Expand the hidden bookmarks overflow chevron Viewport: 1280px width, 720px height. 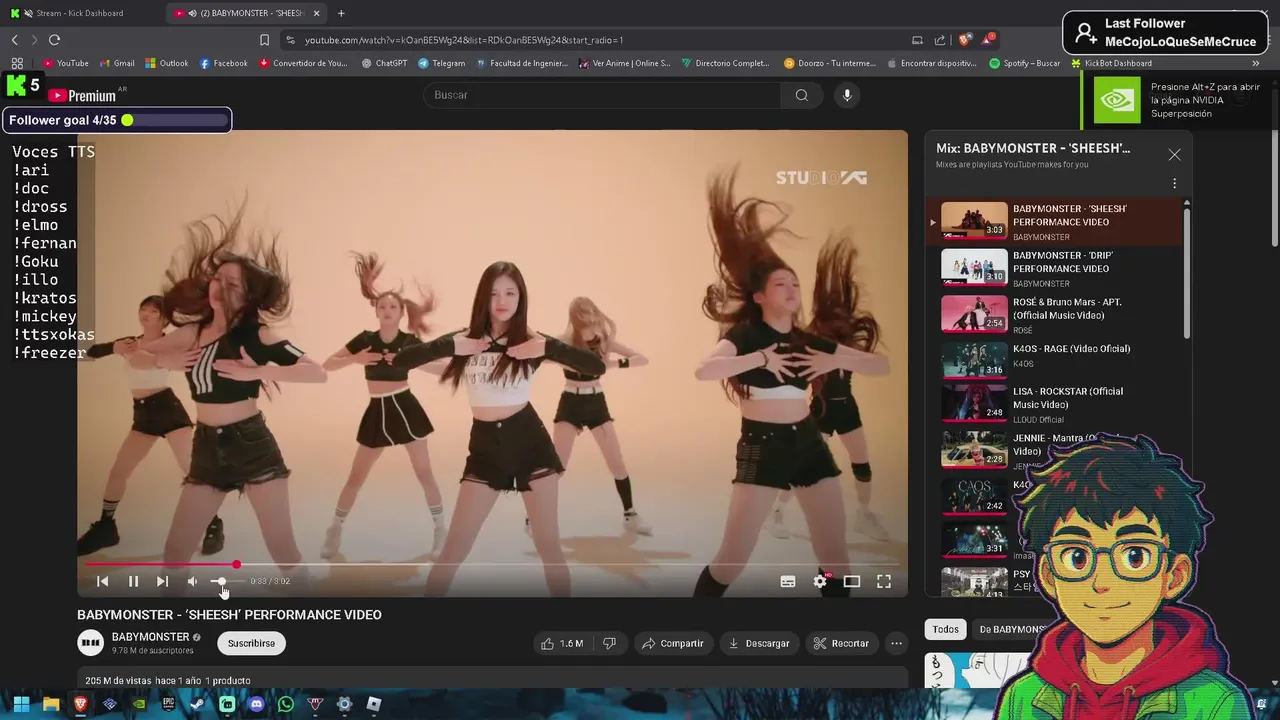1256,63
